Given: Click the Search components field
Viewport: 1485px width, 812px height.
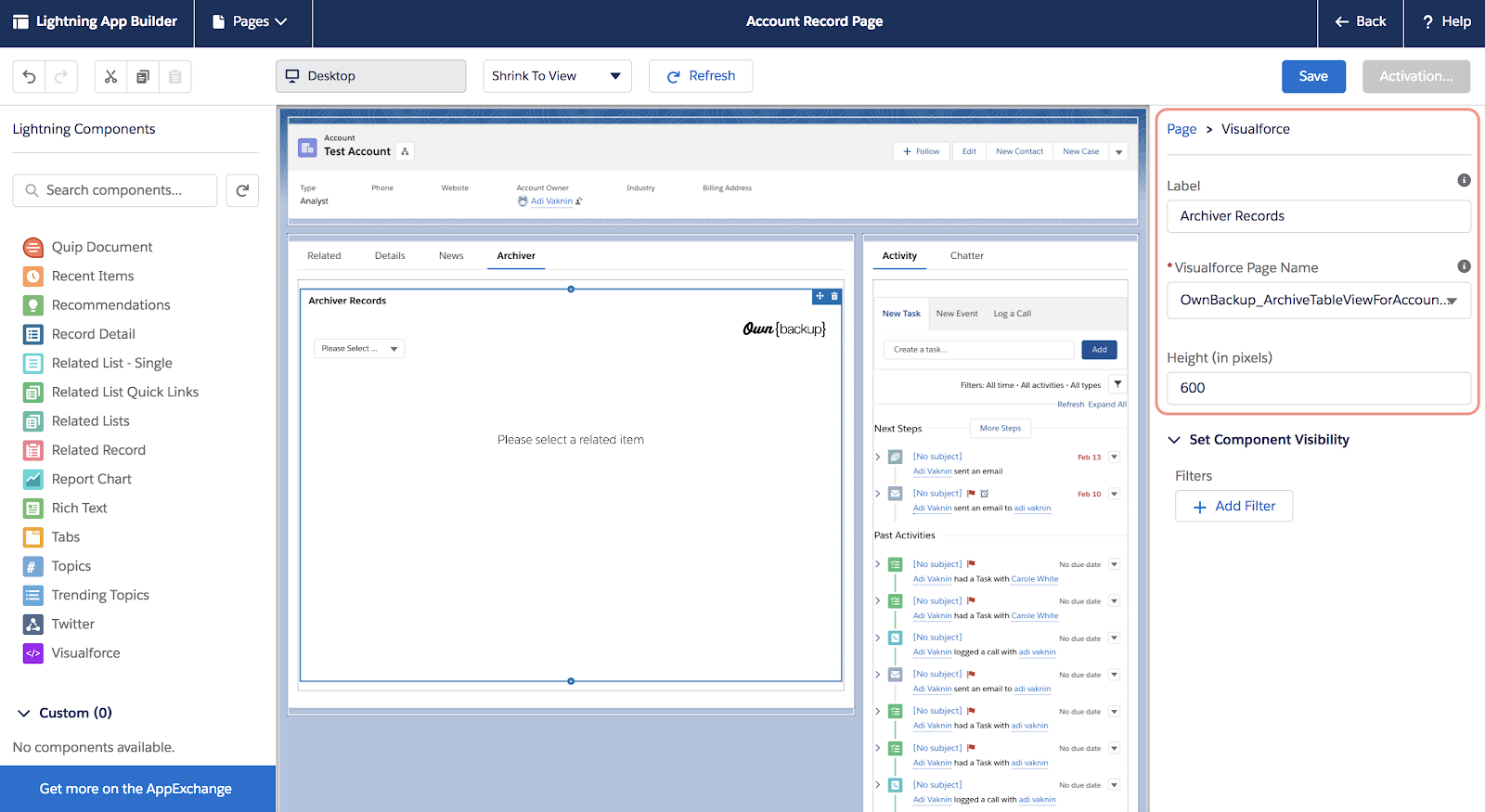Looking at the screenshot, I should click(115, 190).
